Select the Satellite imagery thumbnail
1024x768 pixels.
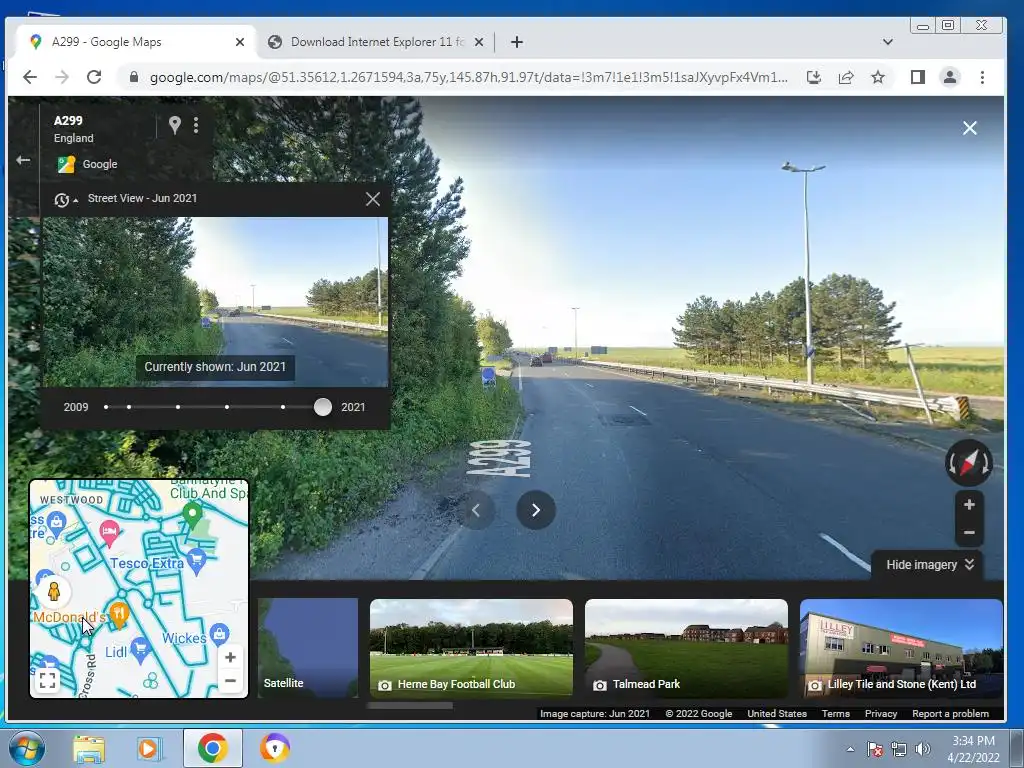[308, 648]
